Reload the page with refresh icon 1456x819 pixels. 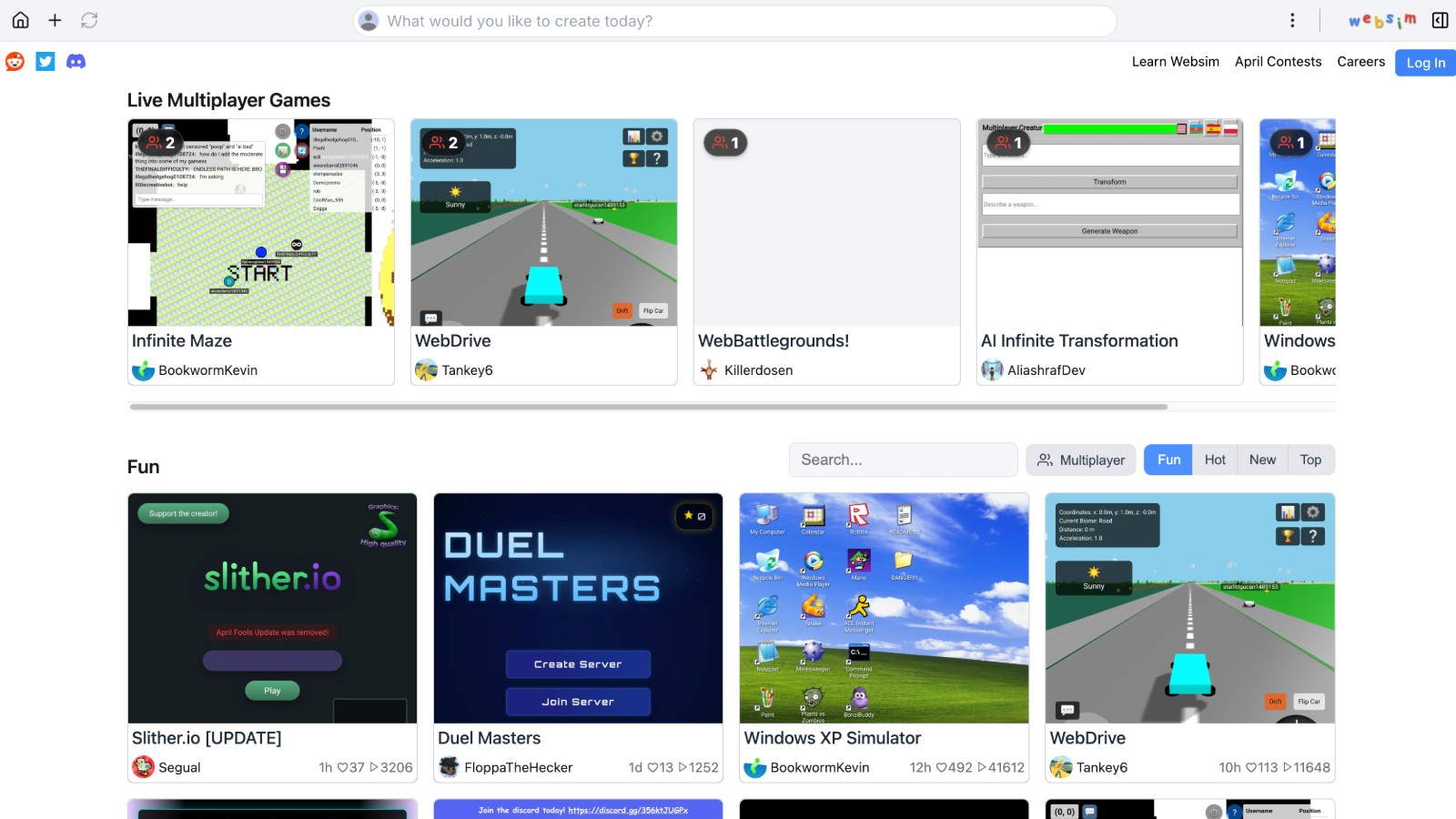[89, 20]
